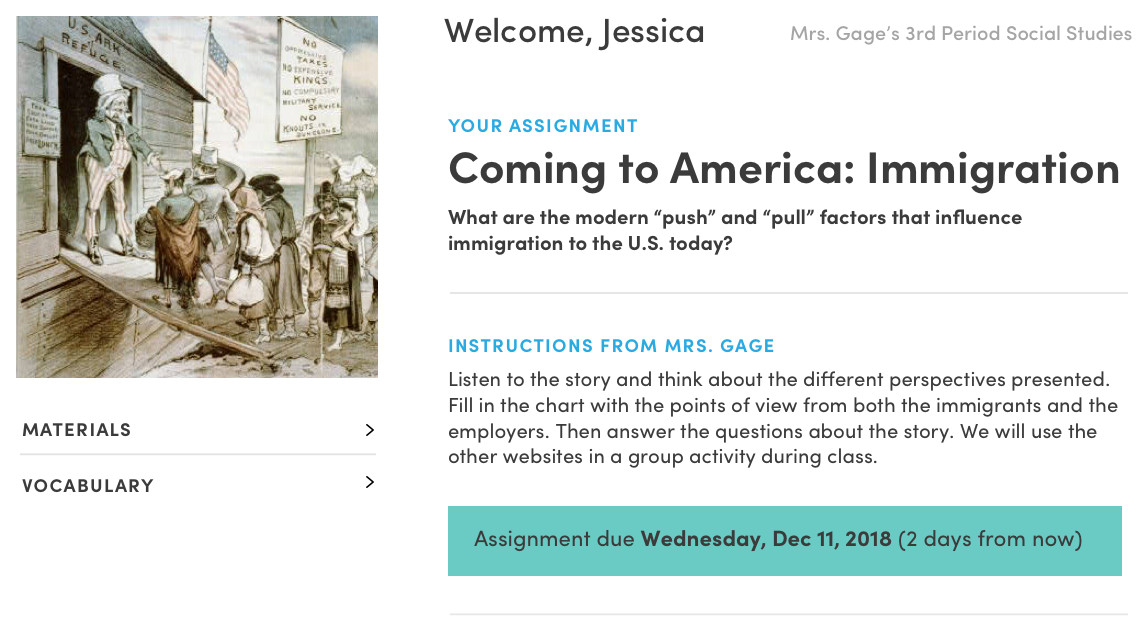The width and height of the screenshot is (1136, 639).
Task: Open the VOCABULARY sidebar item
Action: tap(198, 485)
